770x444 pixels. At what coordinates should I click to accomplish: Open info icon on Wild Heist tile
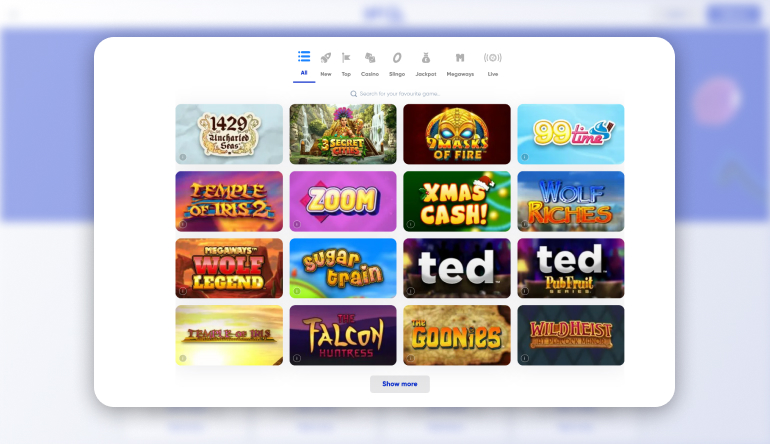pyautogui.click(x=524, y=359)
